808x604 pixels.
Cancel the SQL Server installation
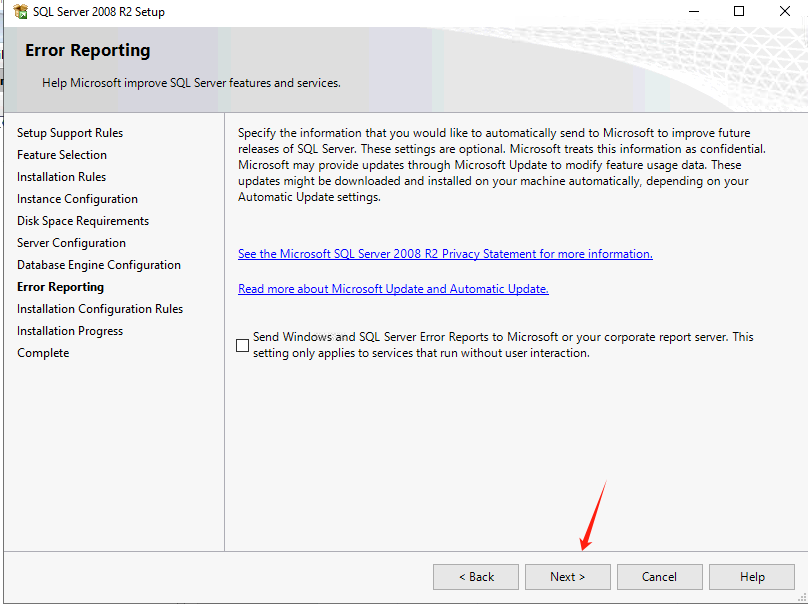[x=659, y=577]
